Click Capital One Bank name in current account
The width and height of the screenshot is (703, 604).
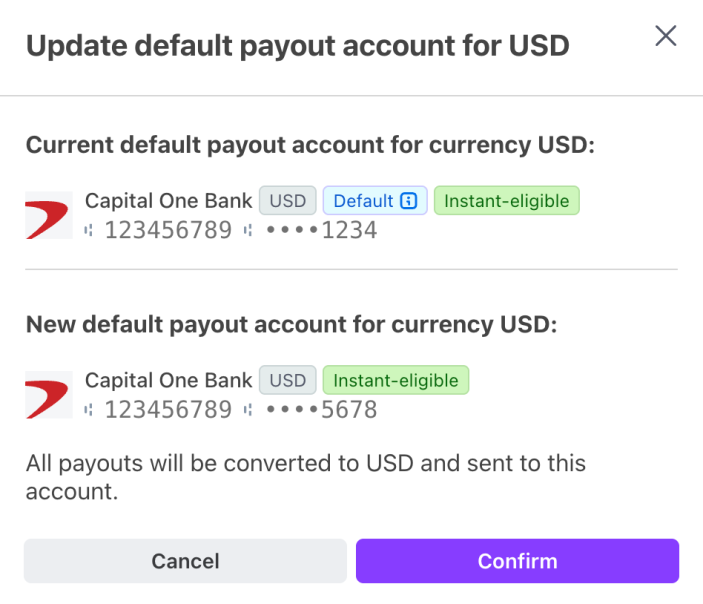click(x=169, y=200)
